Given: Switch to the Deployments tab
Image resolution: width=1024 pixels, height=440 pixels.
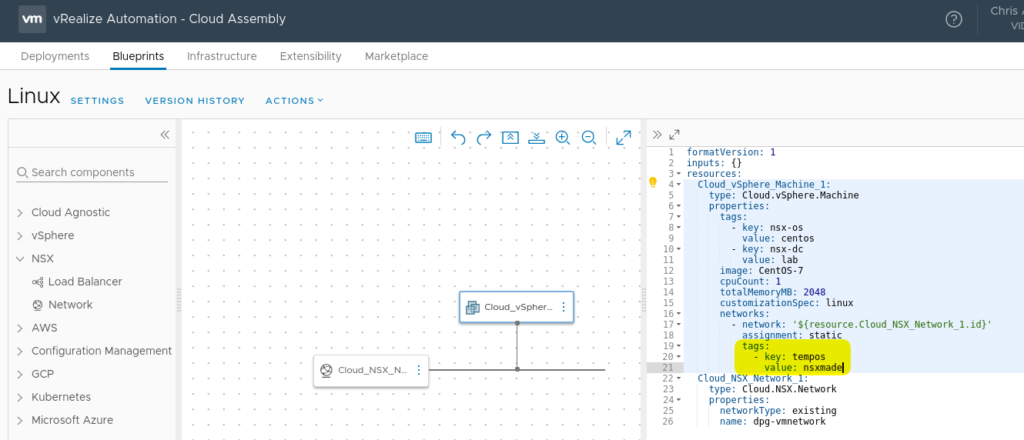Looking at the screenshot, I should point(55,56).
